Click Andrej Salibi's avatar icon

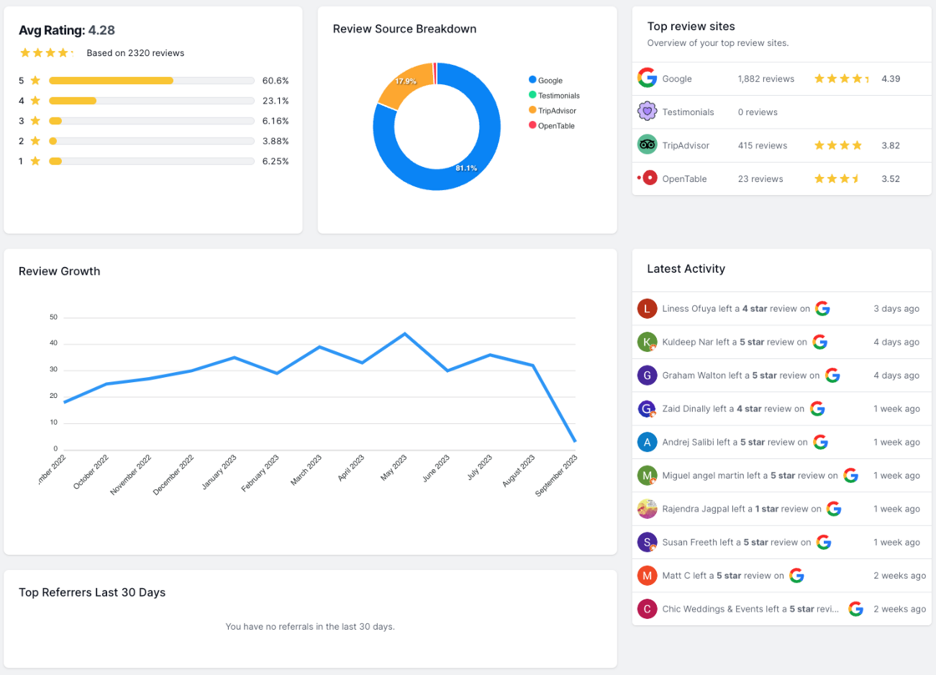point(647,442)
